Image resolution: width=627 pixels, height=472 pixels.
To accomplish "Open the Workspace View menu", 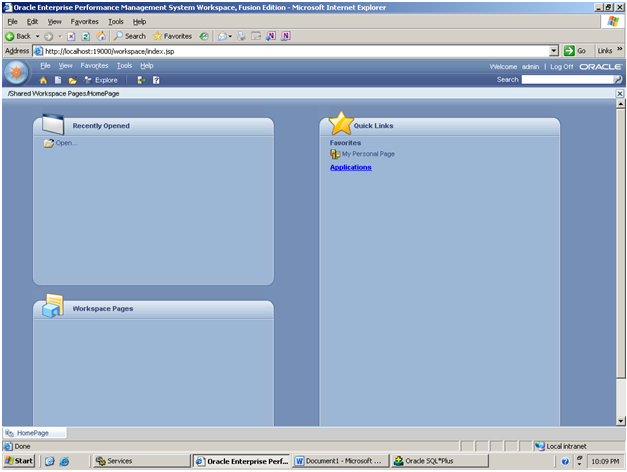I will [66, 66].
